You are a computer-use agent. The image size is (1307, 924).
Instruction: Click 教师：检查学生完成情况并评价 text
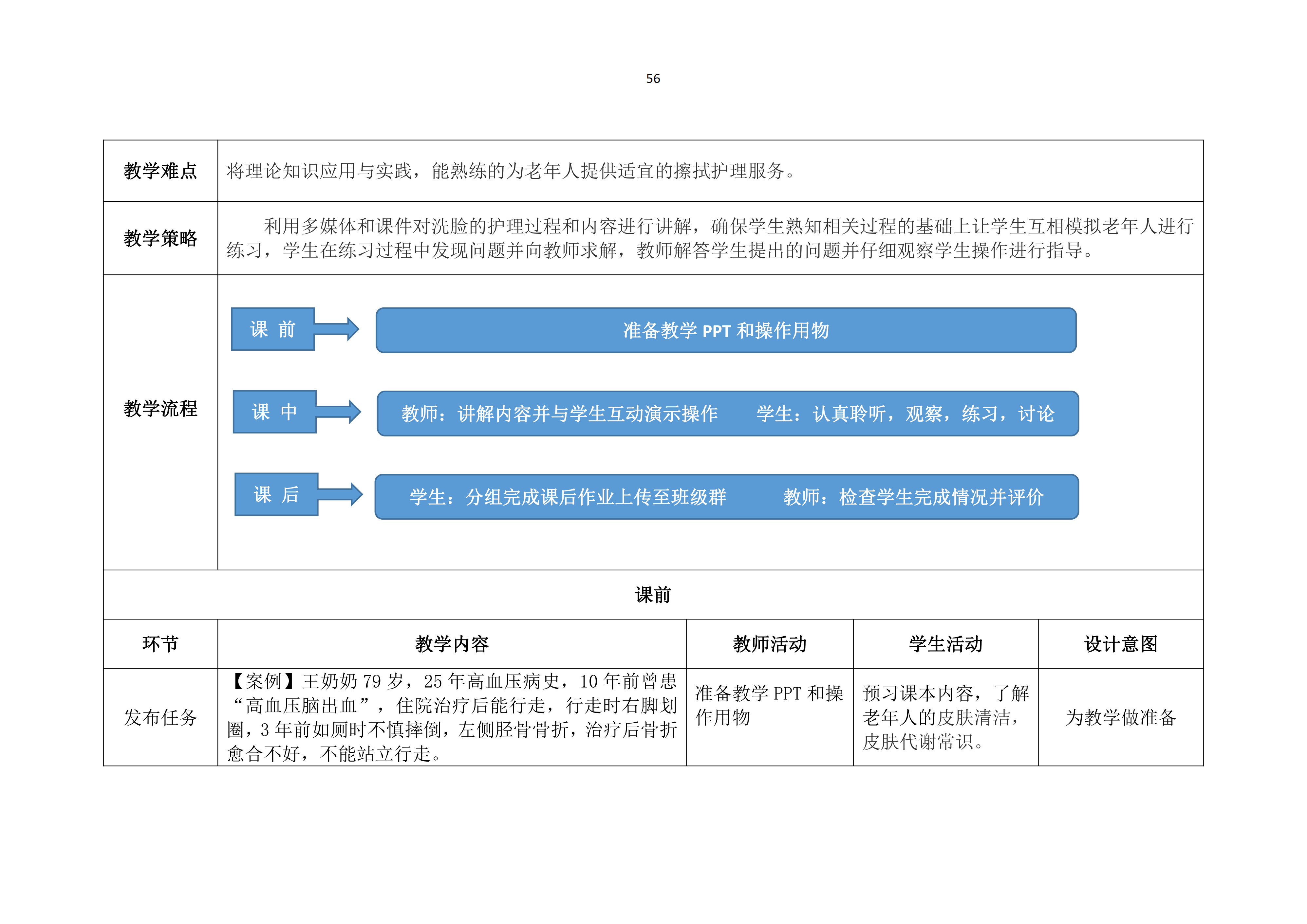point(913,497)
